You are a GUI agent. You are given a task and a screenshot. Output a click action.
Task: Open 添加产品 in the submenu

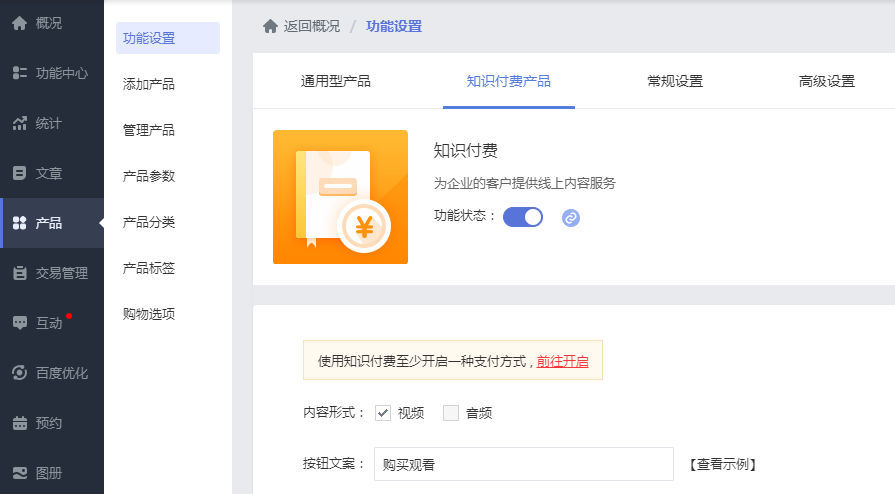click(x=148, y=84)
